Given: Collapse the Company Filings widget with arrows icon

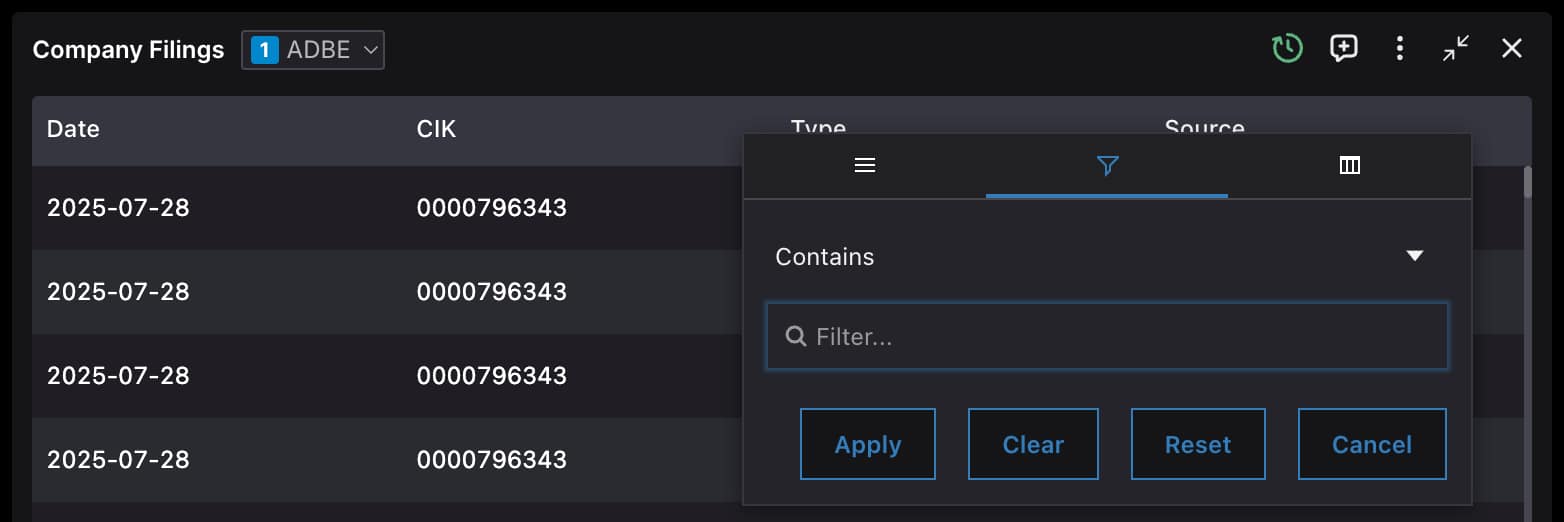Looking at the screenshot, I should tap(1456, 48).
